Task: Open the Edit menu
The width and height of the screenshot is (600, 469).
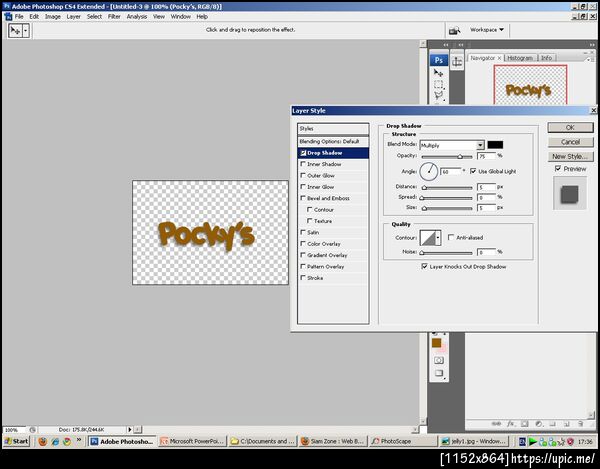Action: pyautogui.click(x=34, y=16)
